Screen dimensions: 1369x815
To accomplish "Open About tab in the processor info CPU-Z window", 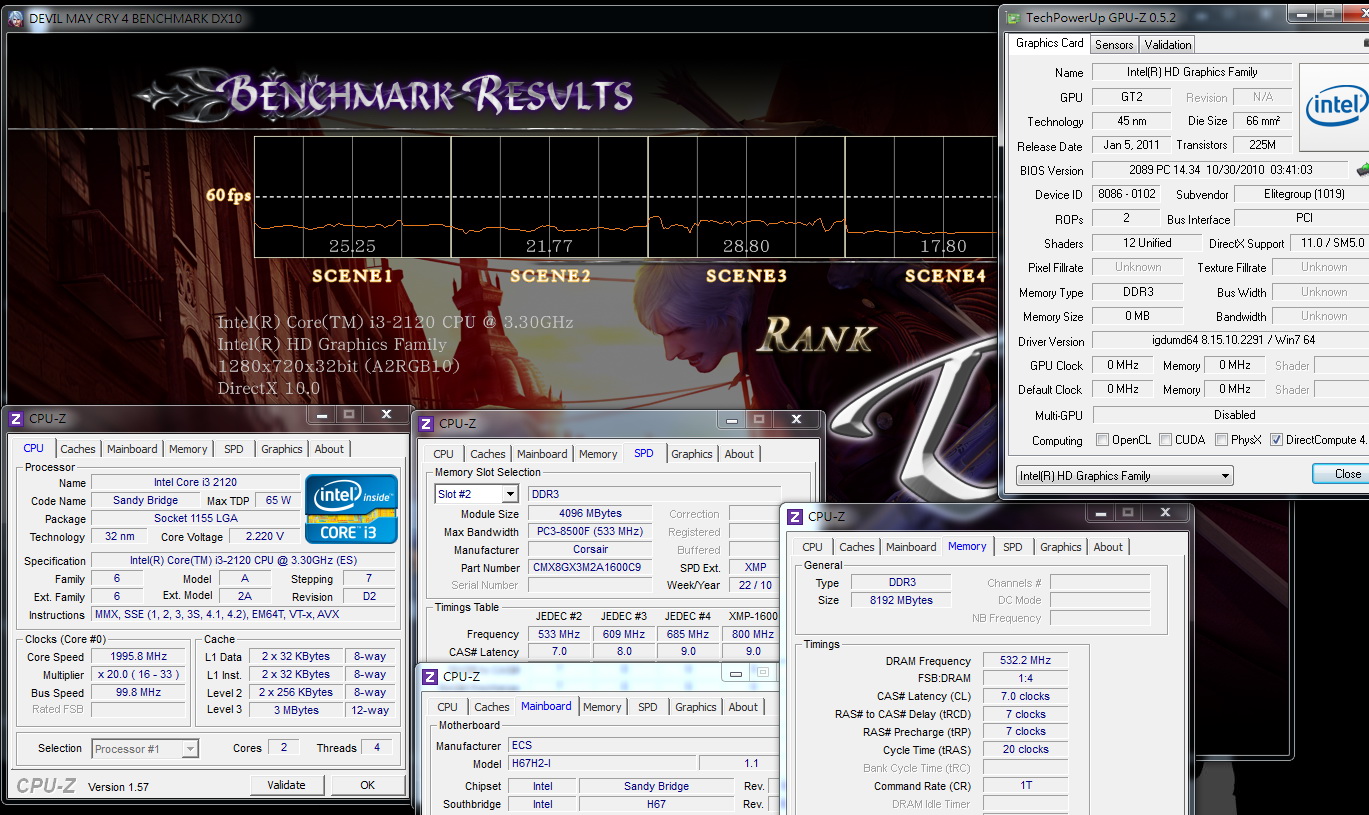I will [x=329, y=449].
